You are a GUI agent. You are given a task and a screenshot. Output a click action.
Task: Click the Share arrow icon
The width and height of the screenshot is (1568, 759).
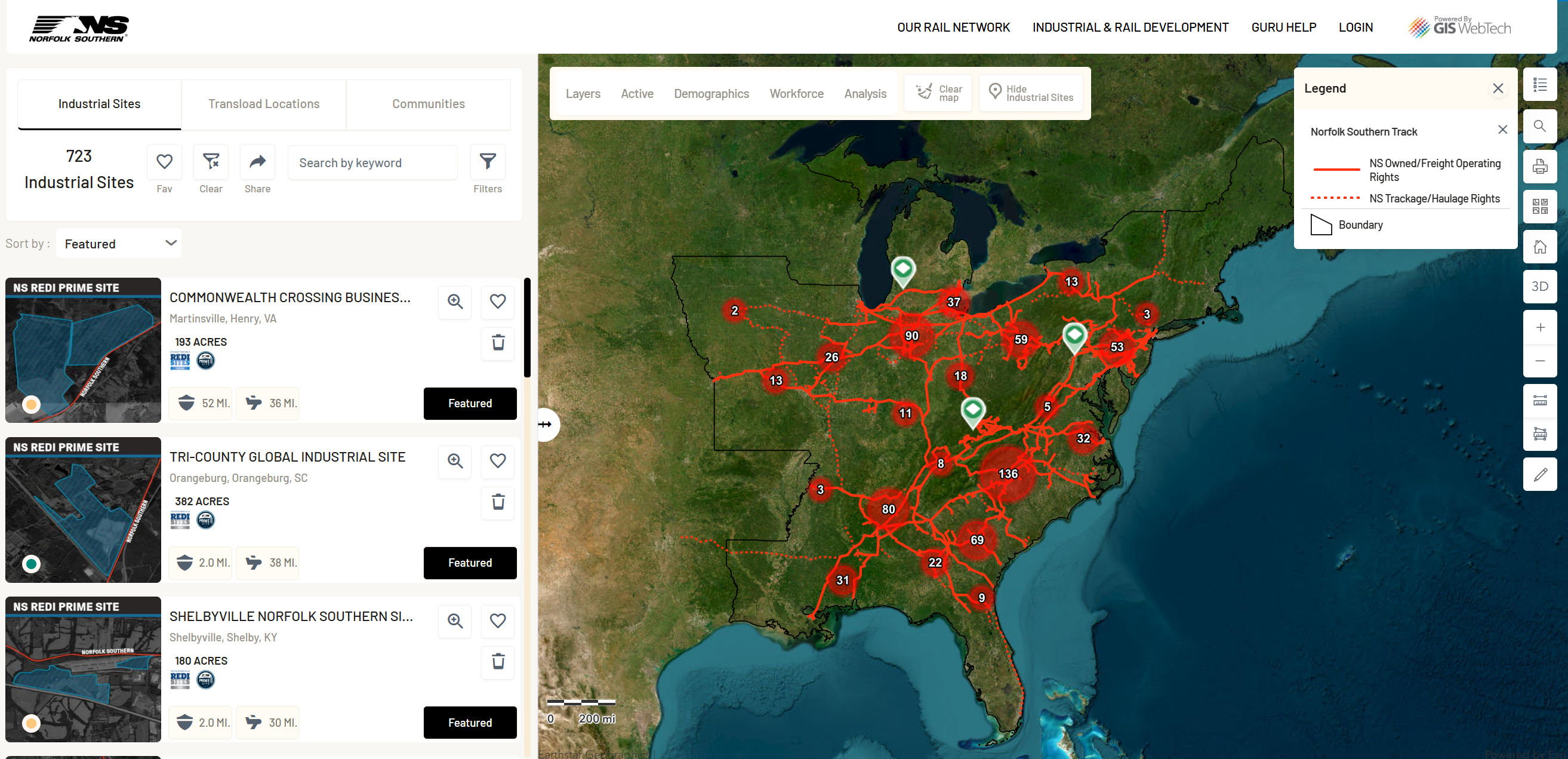257,162
